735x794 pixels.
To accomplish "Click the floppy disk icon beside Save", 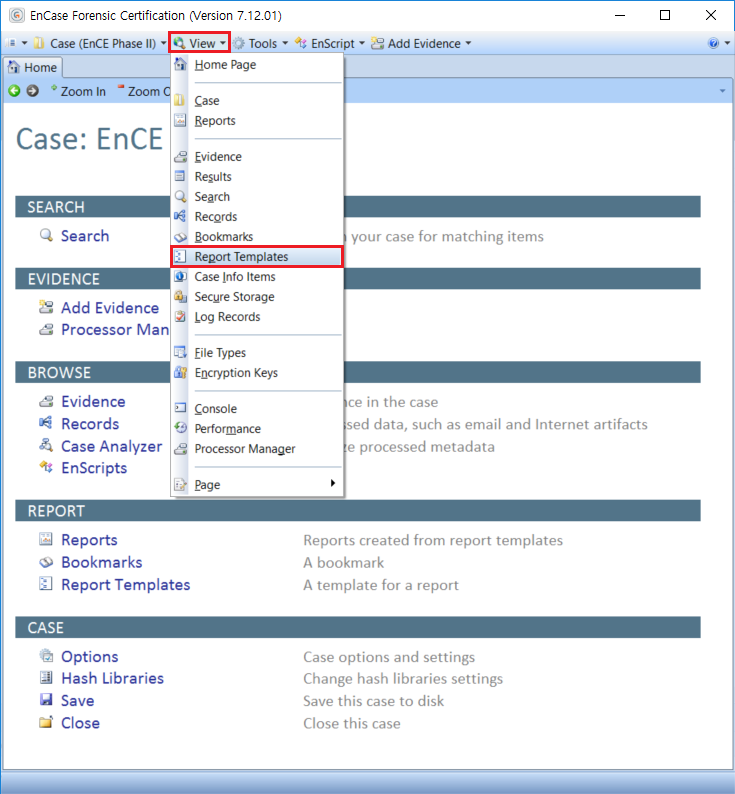I will coord(46,700).
